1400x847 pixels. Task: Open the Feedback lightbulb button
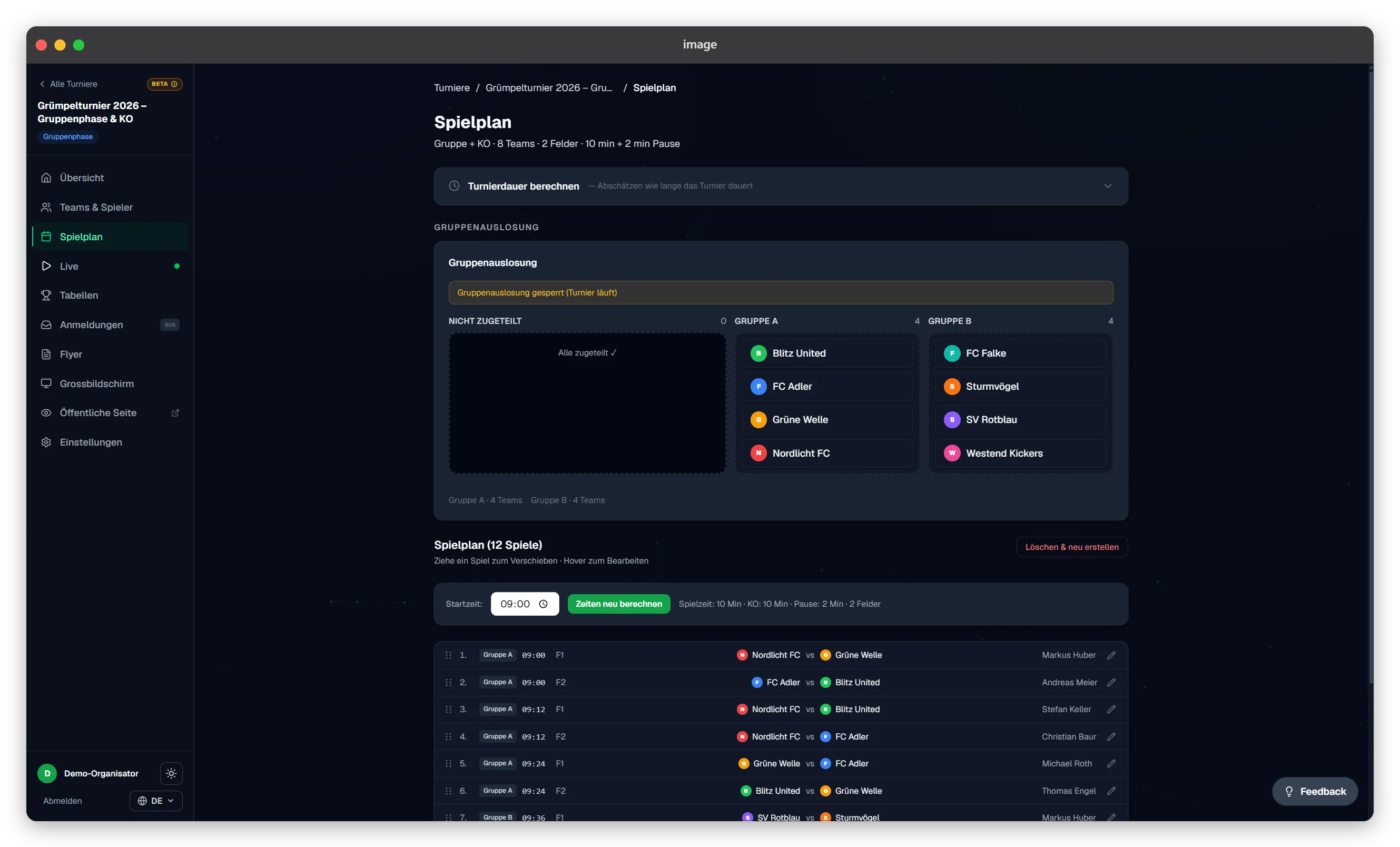[1315, 791]
